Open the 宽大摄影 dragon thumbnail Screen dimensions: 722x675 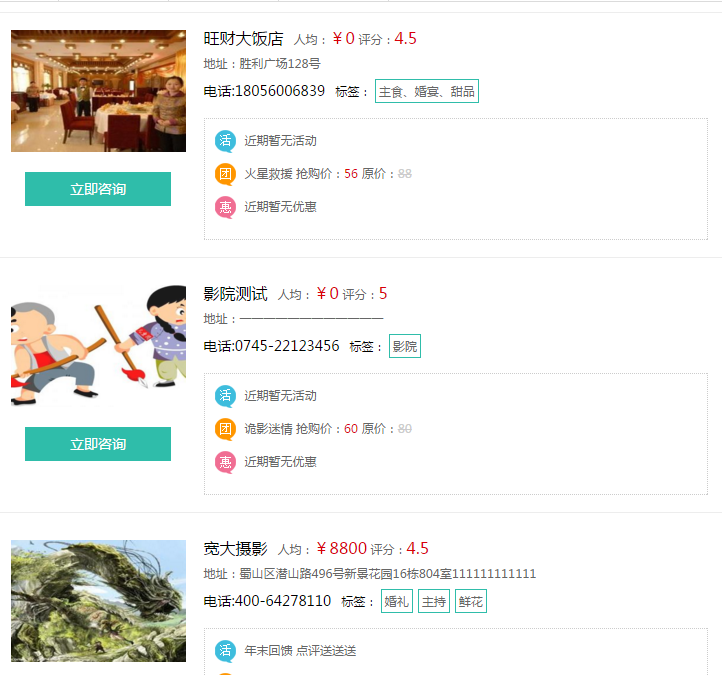coord(99,601)
